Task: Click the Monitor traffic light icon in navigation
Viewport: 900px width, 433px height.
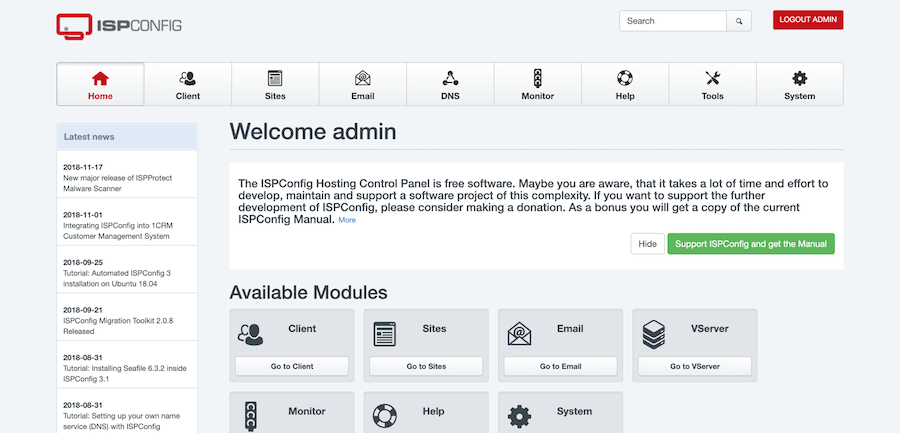Action: 537,78
